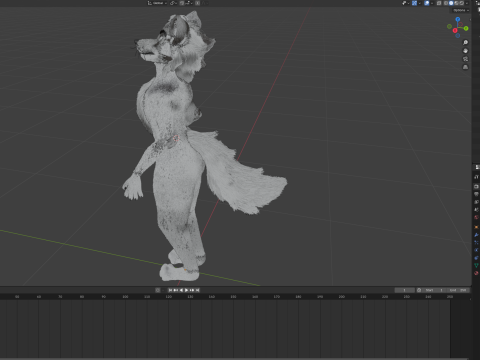480x360 pixels.
Task: Open the Object Constraints properties tab
Action: tap(476, 258)
